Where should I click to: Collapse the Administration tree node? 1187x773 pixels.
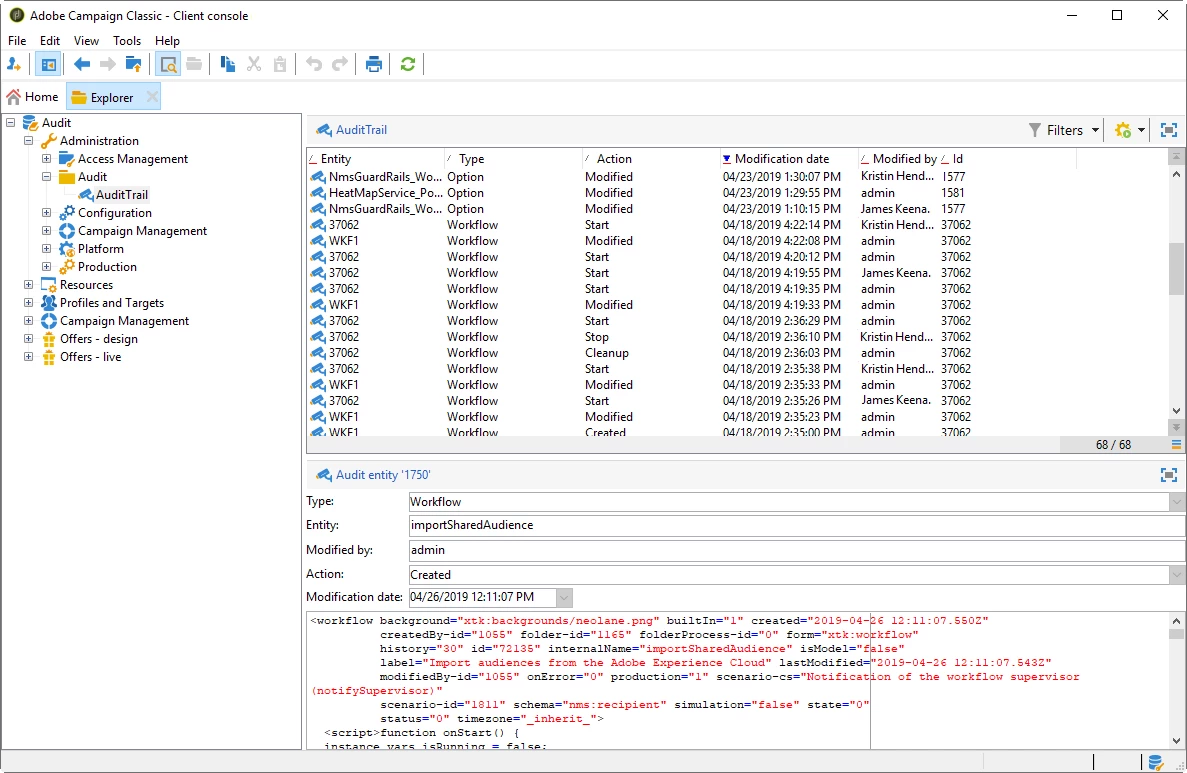point(29,141)
